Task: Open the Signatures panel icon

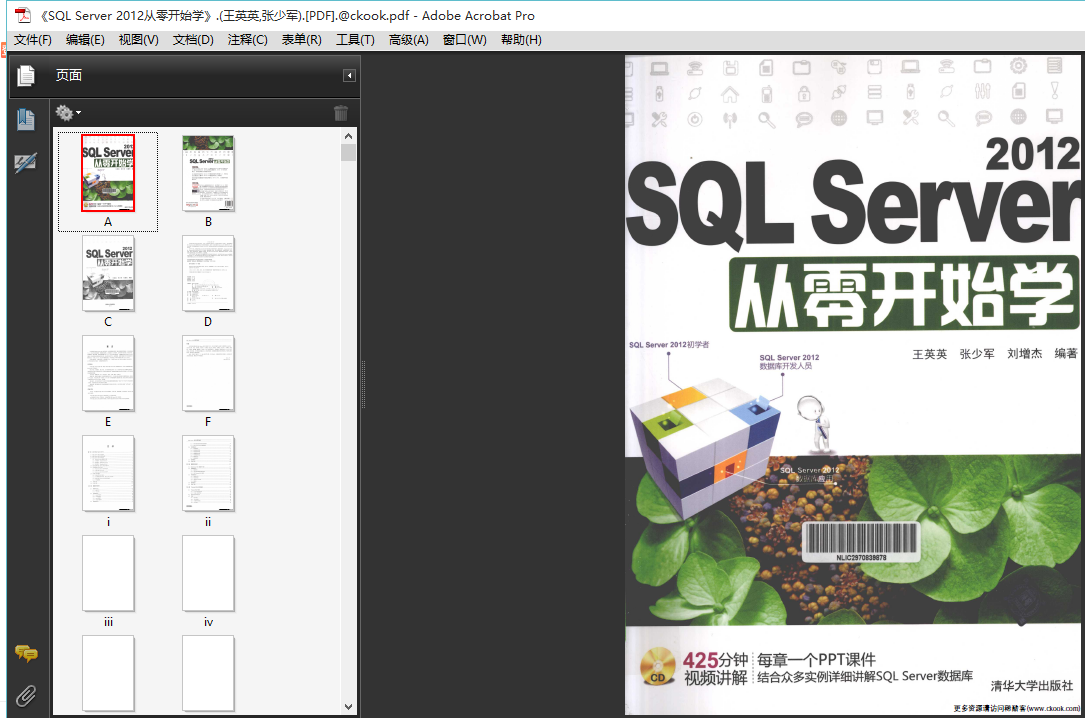Action: coord(26,163)
